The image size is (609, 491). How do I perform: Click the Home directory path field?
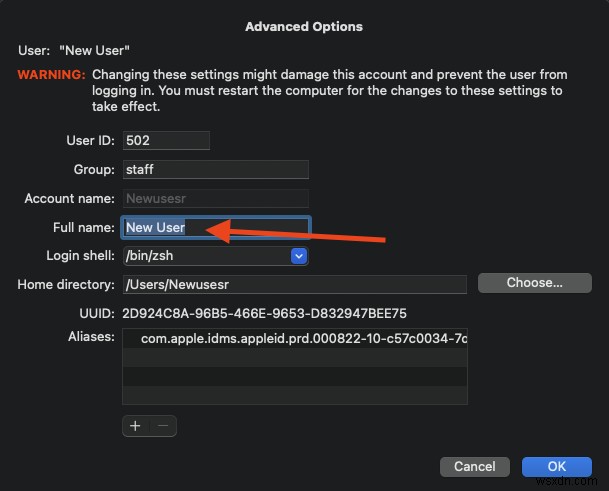tap(294, 285)
